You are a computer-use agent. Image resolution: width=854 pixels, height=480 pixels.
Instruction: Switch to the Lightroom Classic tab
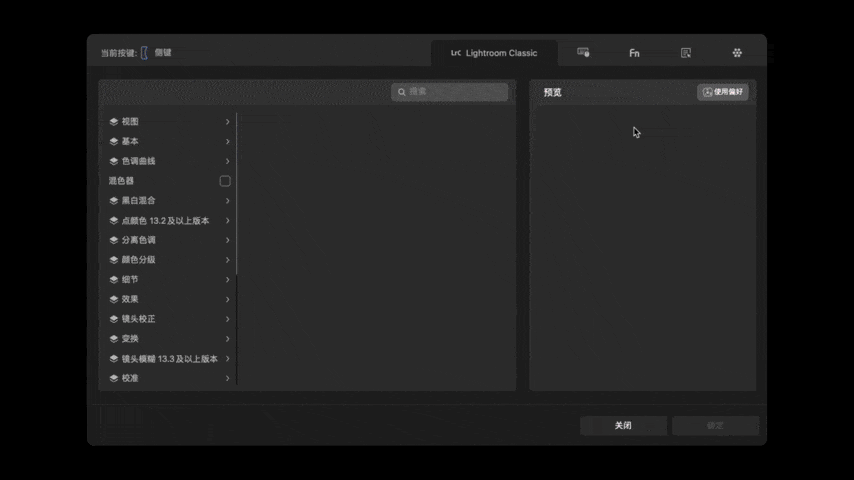494,53
